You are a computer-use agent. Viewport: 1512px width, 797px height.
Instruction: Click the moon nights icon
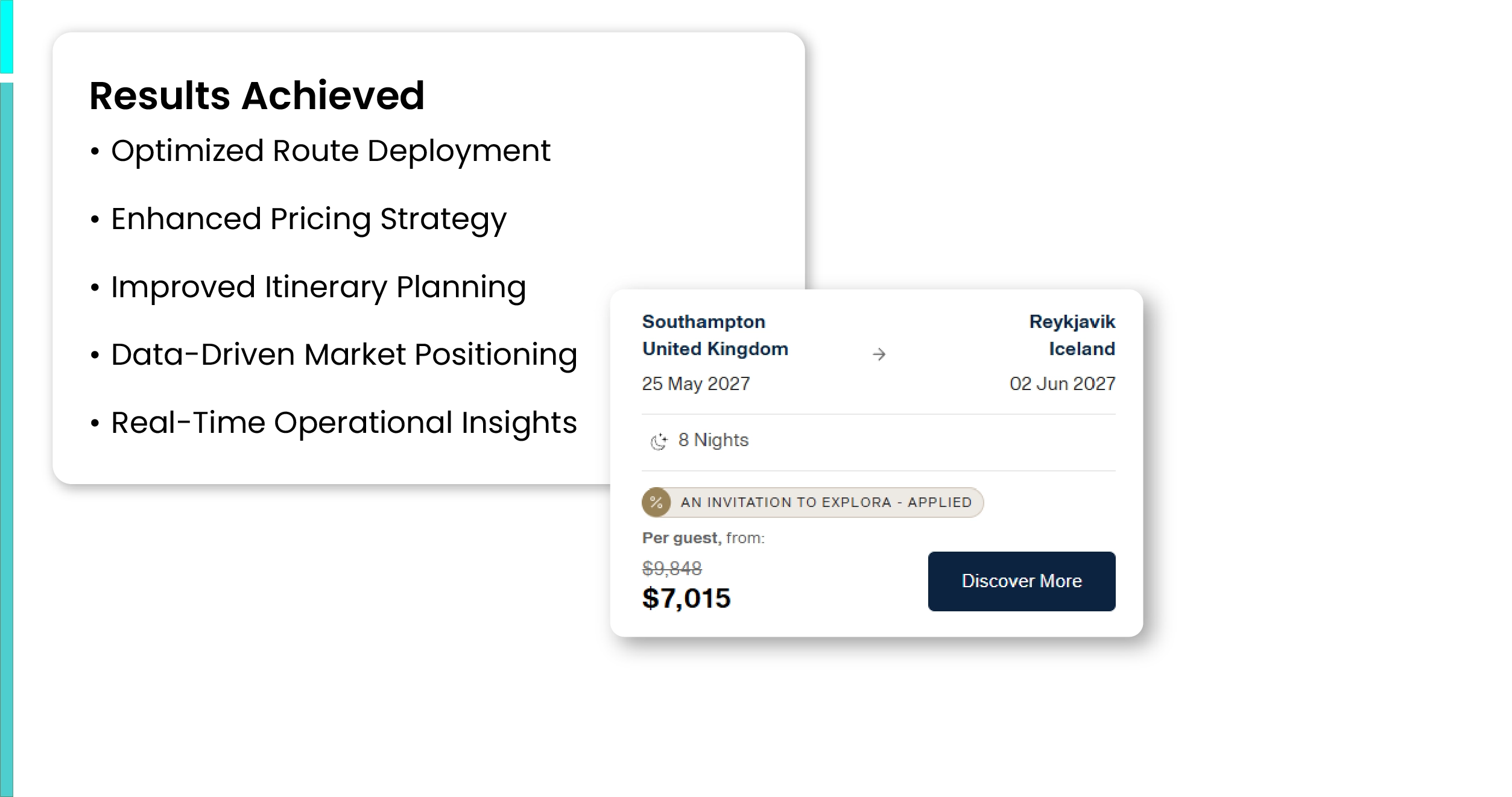click(x=659, y=441)
